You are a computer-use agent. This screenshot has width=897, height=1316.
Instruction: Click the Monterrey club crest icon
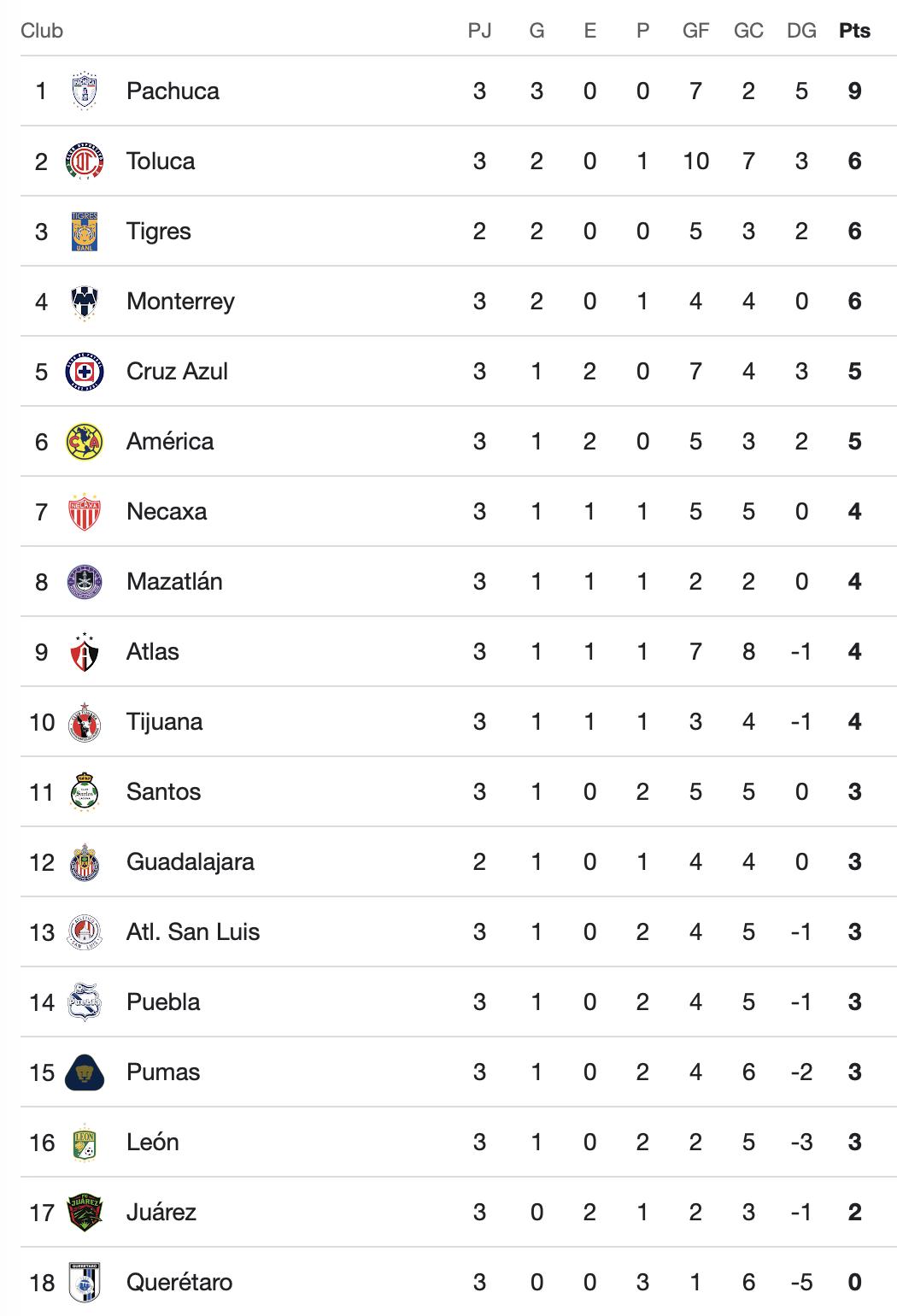click(85, 302)
